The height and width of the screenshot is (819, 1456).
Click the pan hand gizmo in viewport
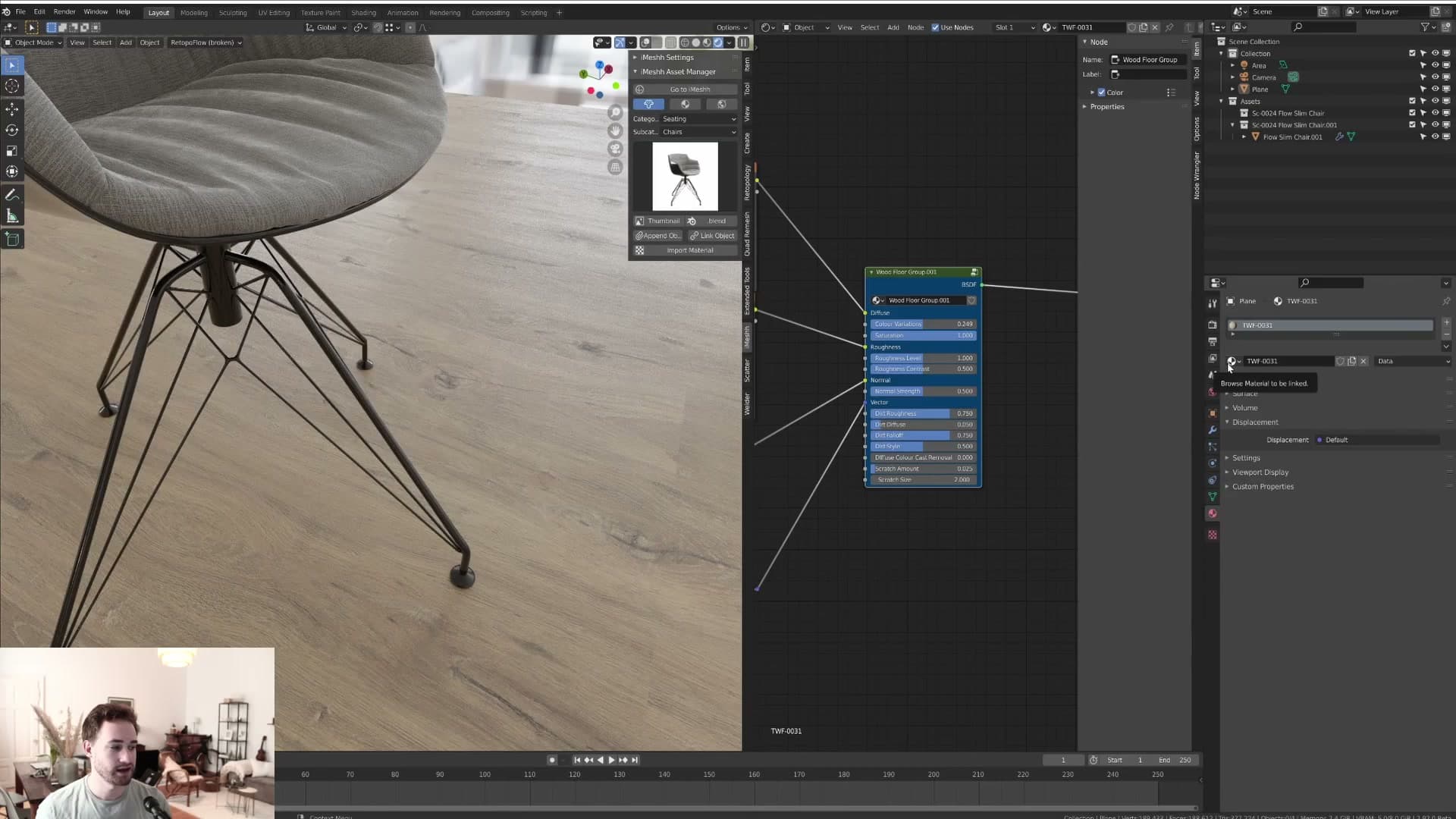pyautogui.click(x=615, y=130)
